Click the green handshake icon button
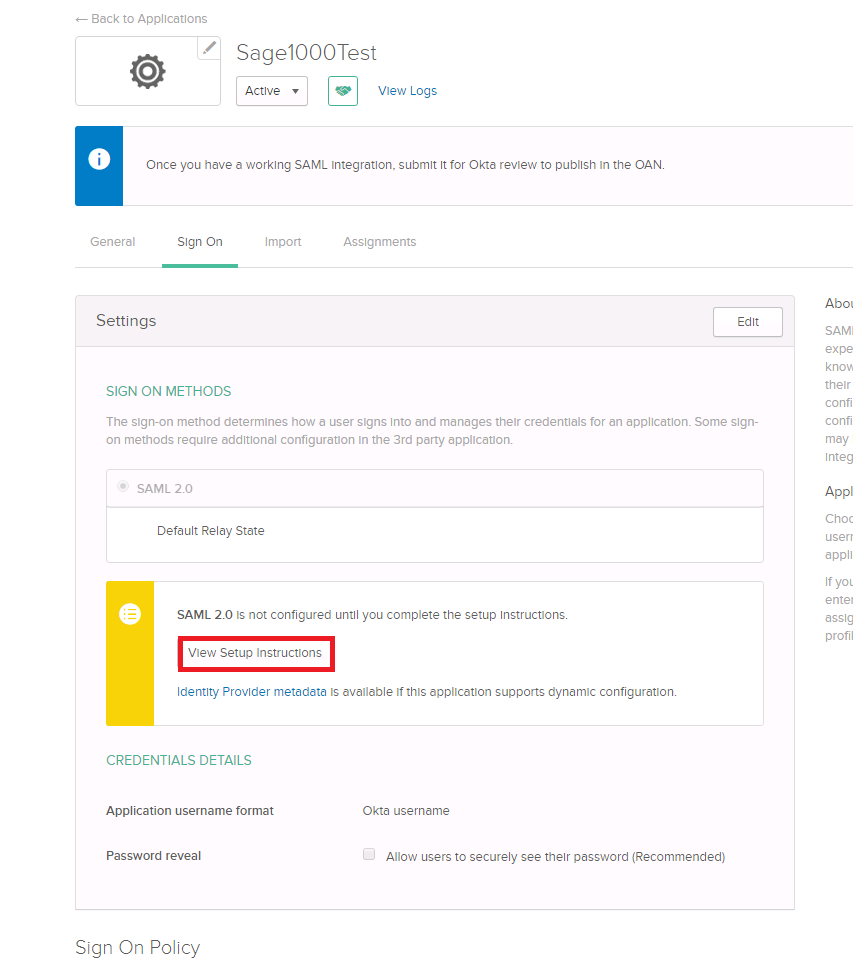The width and height of the screenshot is (853, 971). coord(343,91)
